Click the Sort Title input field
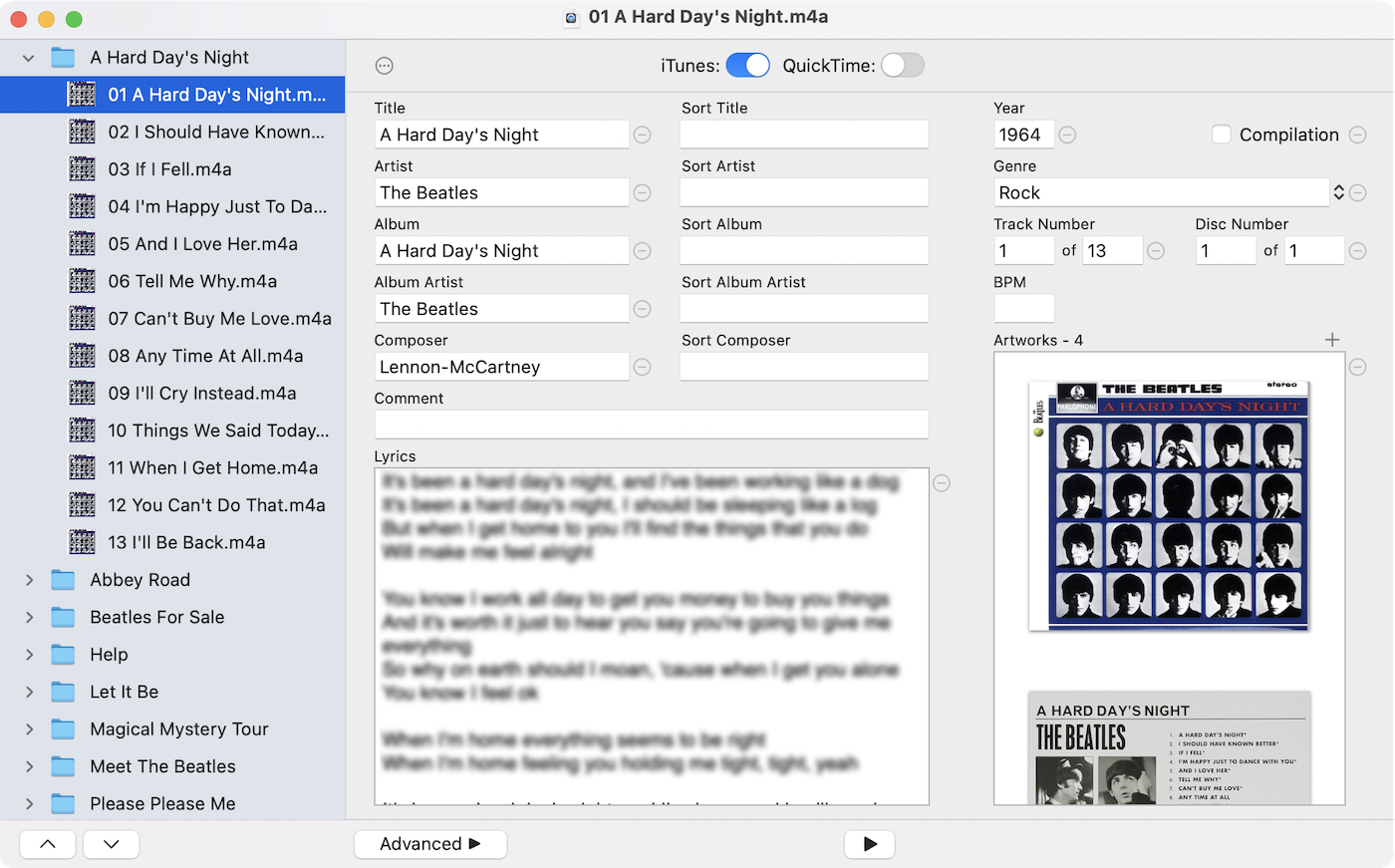 pyautogui.click(x=804, y=135)
